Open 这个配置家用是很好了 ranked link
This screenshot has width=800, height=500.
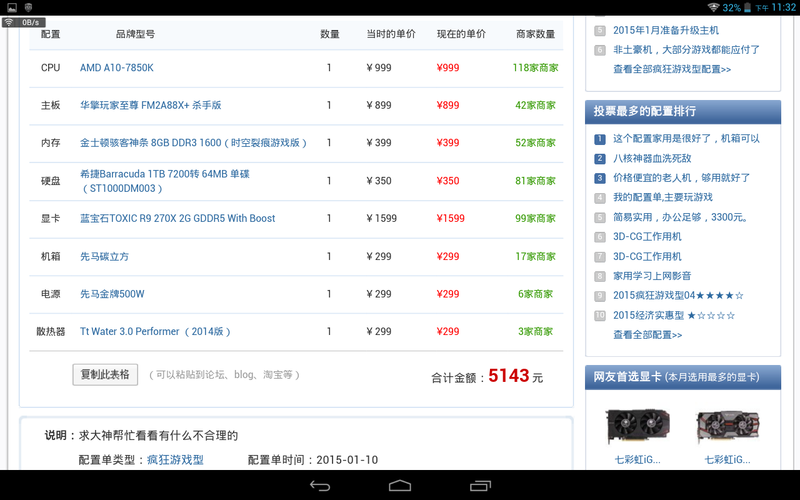click(x=686, y=139)
